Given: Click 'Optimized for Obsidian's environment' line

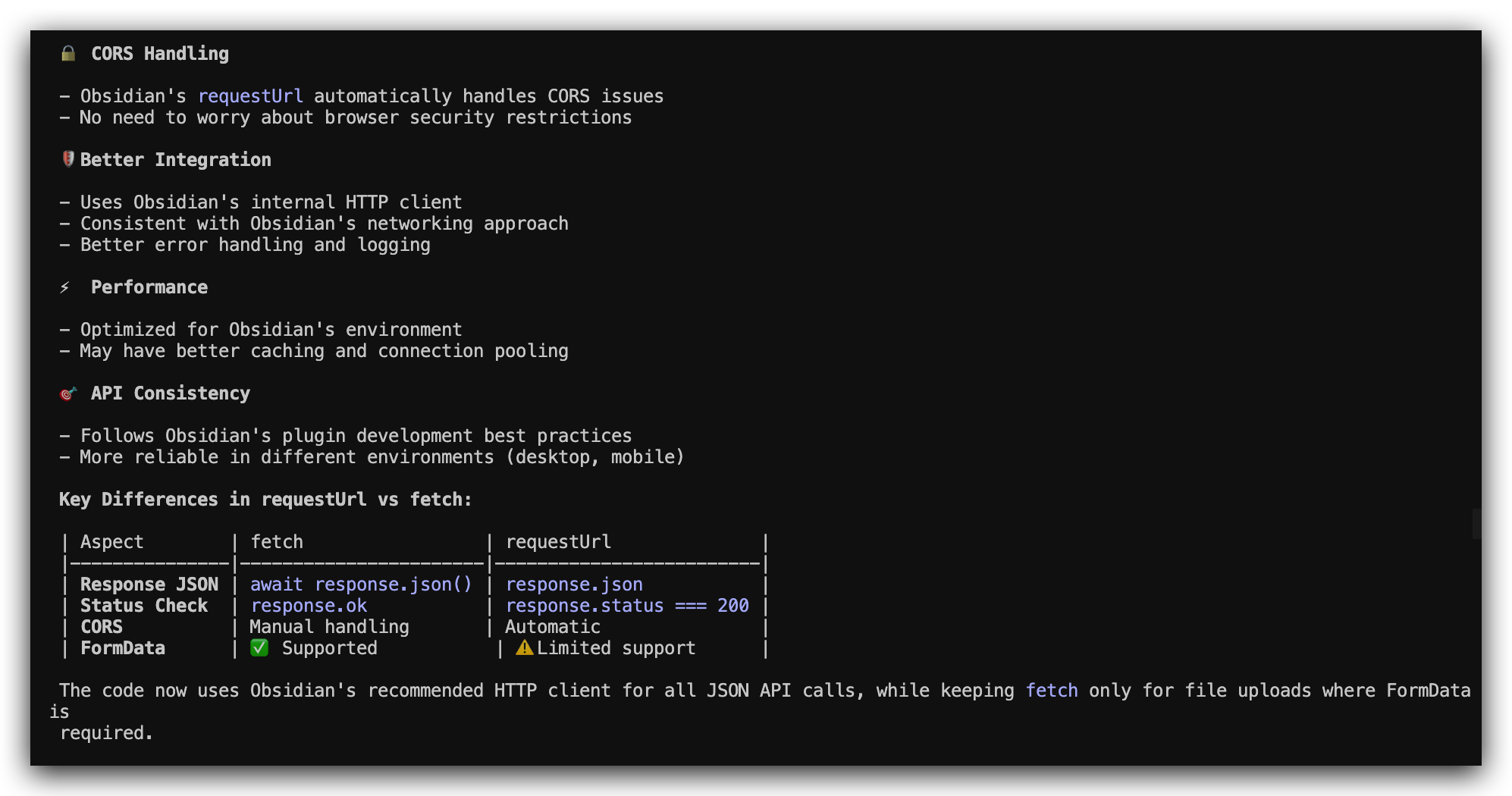Looking at the screenshot, I should tap(271, 330).
